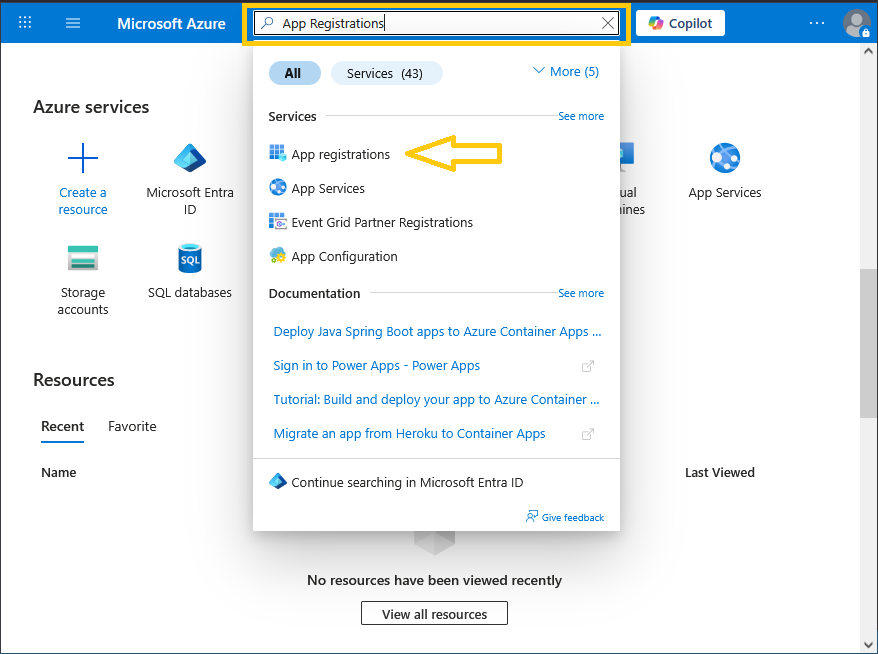Viewport: 878px width, 654px height.
Task: Select App Configuration service result
Action: click(x=344, y=256)
